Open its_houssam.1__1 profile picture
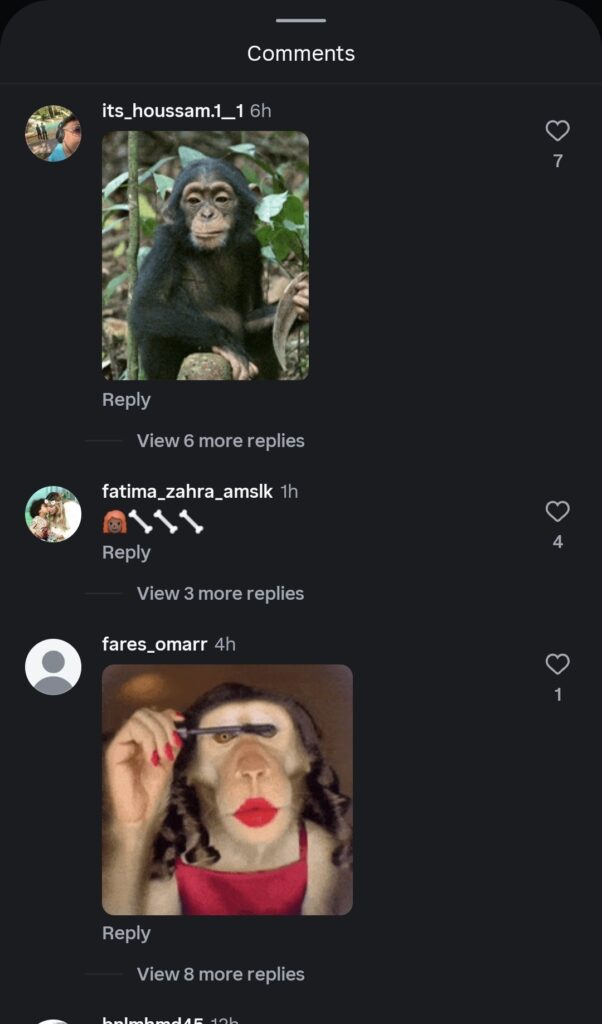The width and height of the screenshot is (602, 1024). (x=53, y=133)
